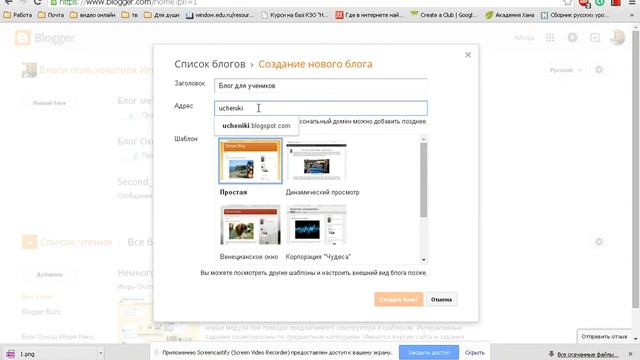Open the Академия Хана bookmark
Viewport: 640px width, 360px height.
[509, 15]
